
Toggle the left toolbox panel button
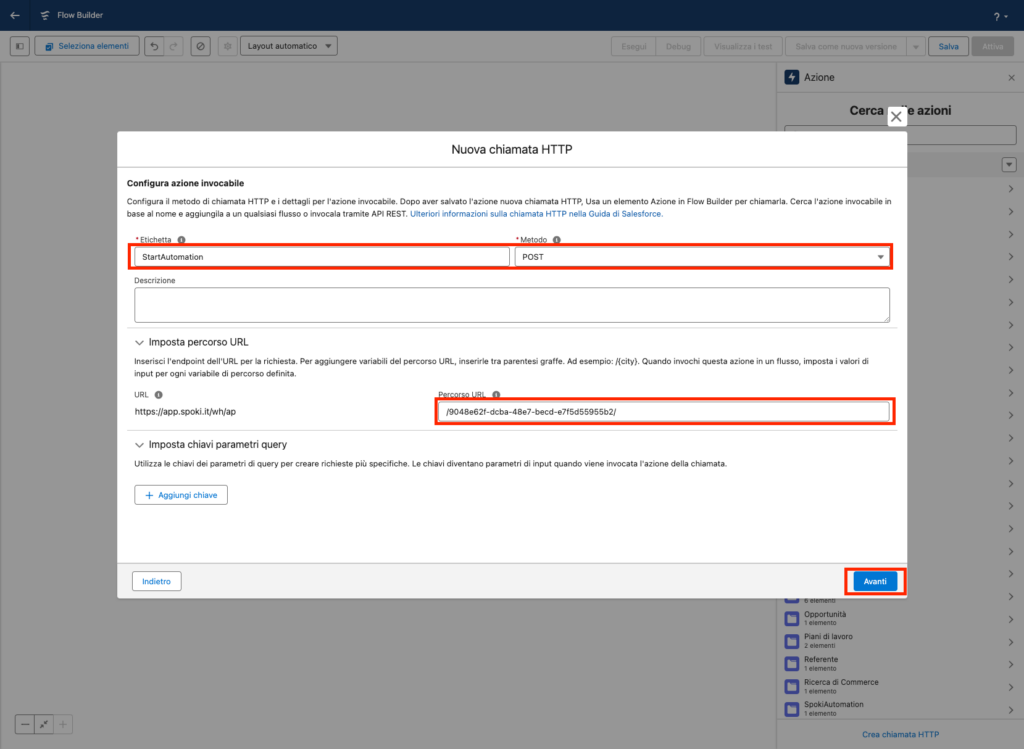tap(20, 46)
